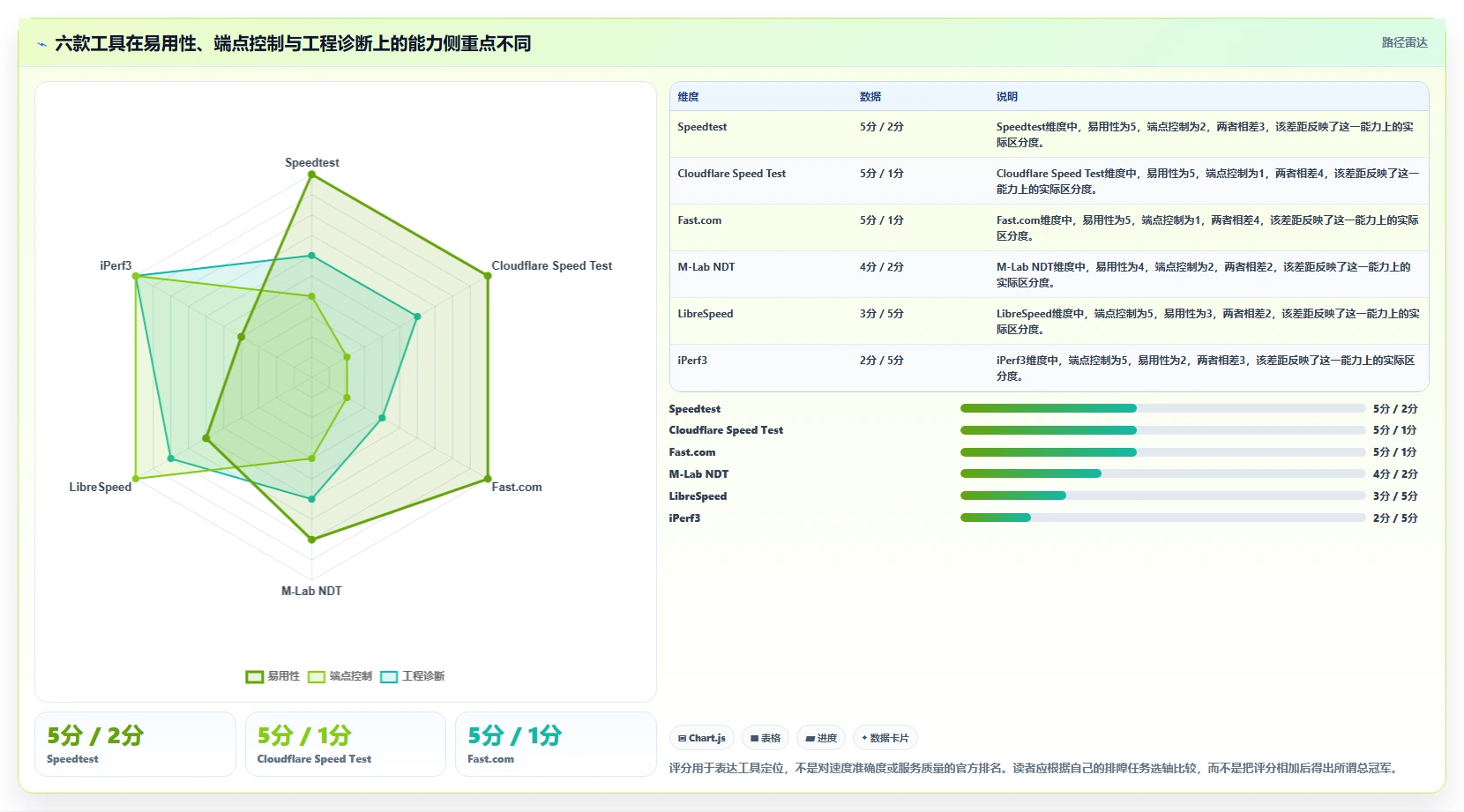Select the Speedtest table row name
The width and height of the screenshot is (1464, 812).
[x=702, y=127]
